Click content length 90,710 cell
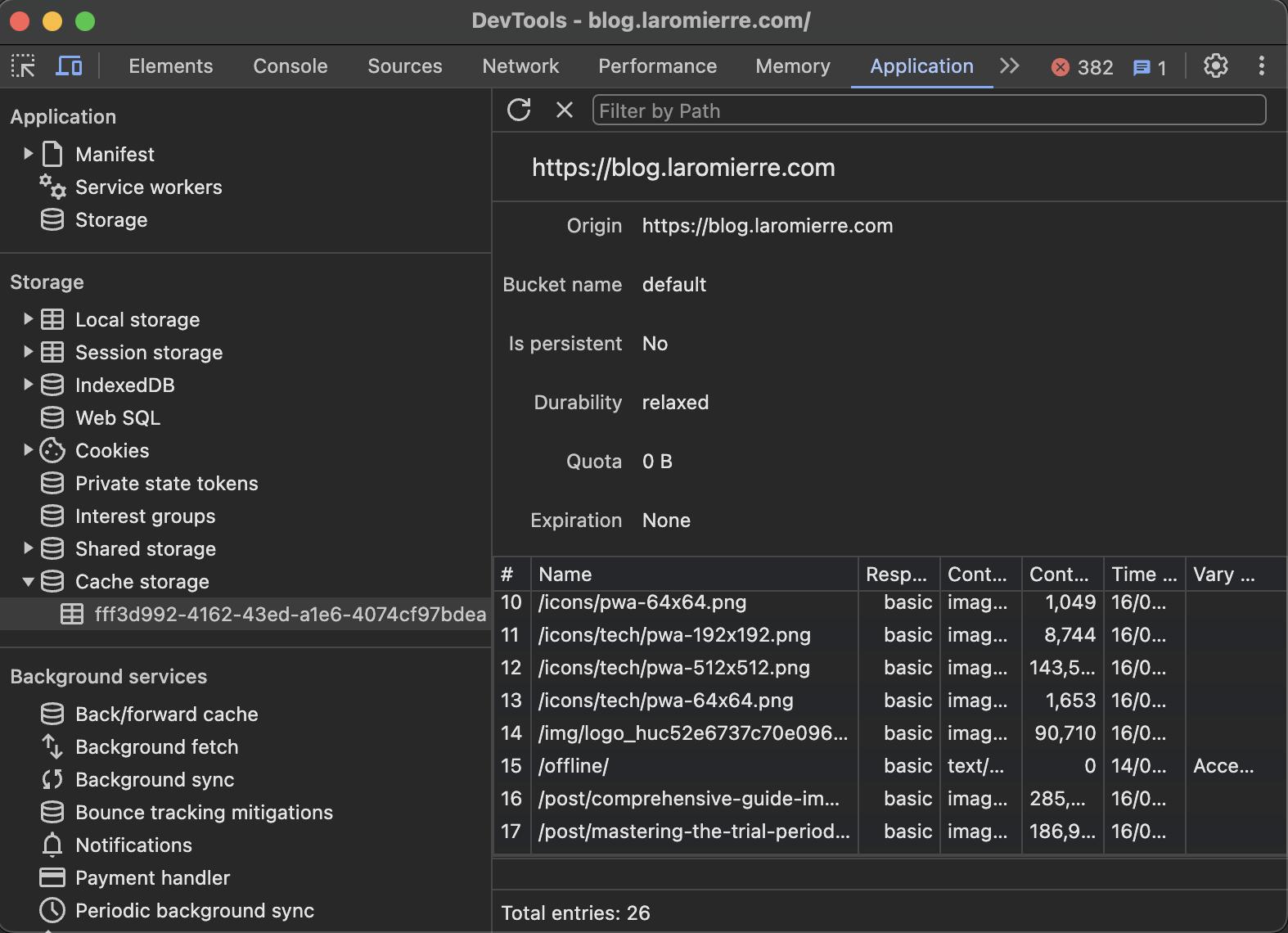1288x933 pixels. pyautogui.click(x=1063, y=733)
